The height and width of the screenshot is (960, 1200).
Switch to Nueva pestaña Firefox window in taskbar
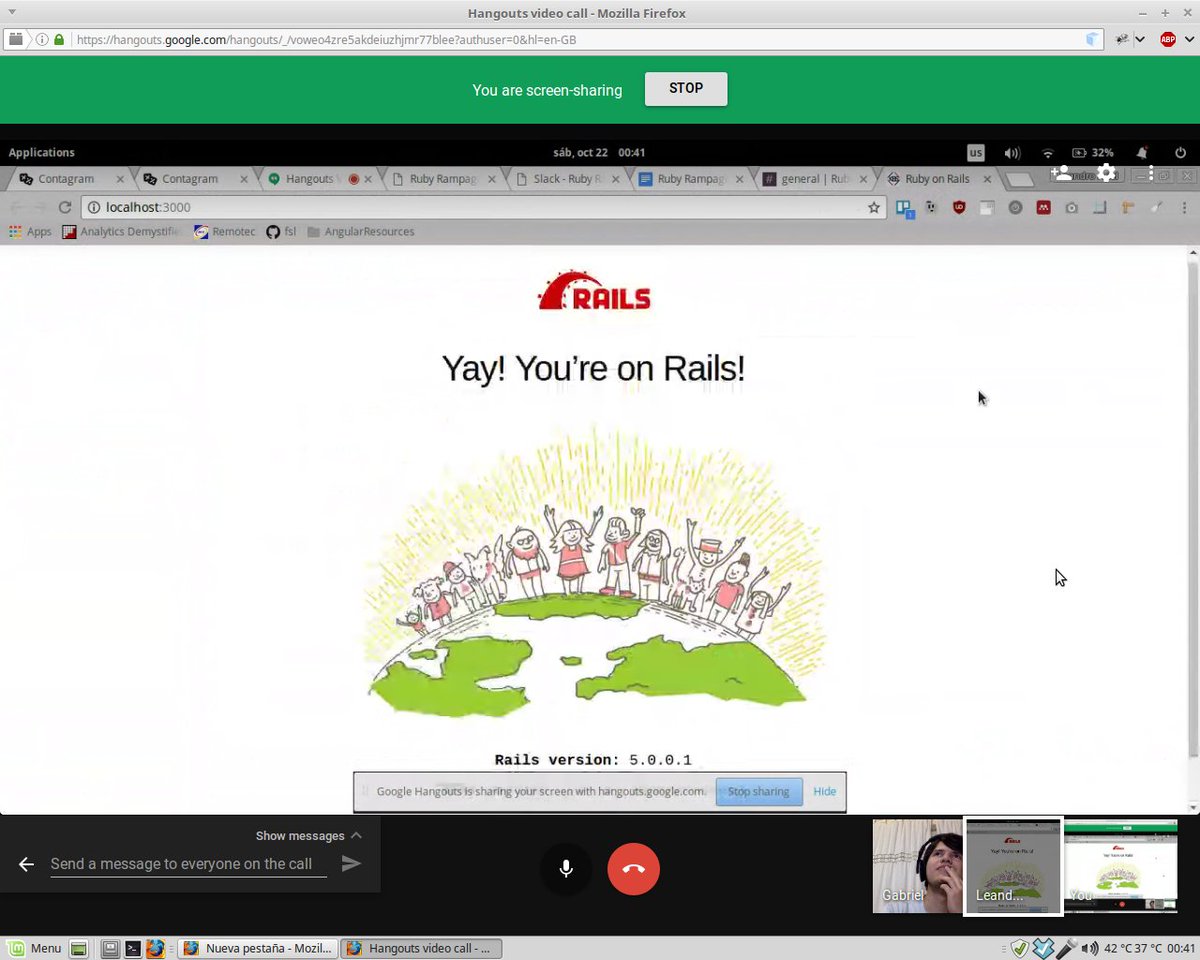click(258, 948)
